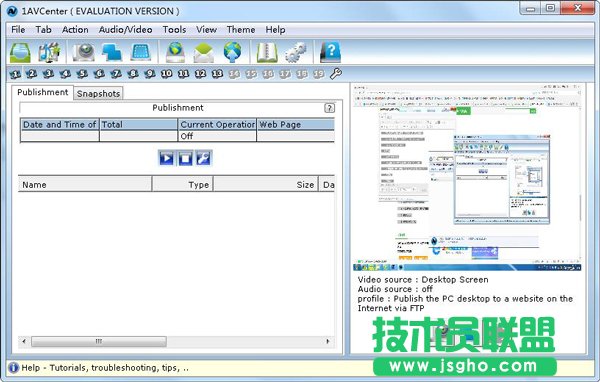The width and height of the screenshot is (600, 382).
Task: Stop publishing with the stop button
Action: pos(185,158)
